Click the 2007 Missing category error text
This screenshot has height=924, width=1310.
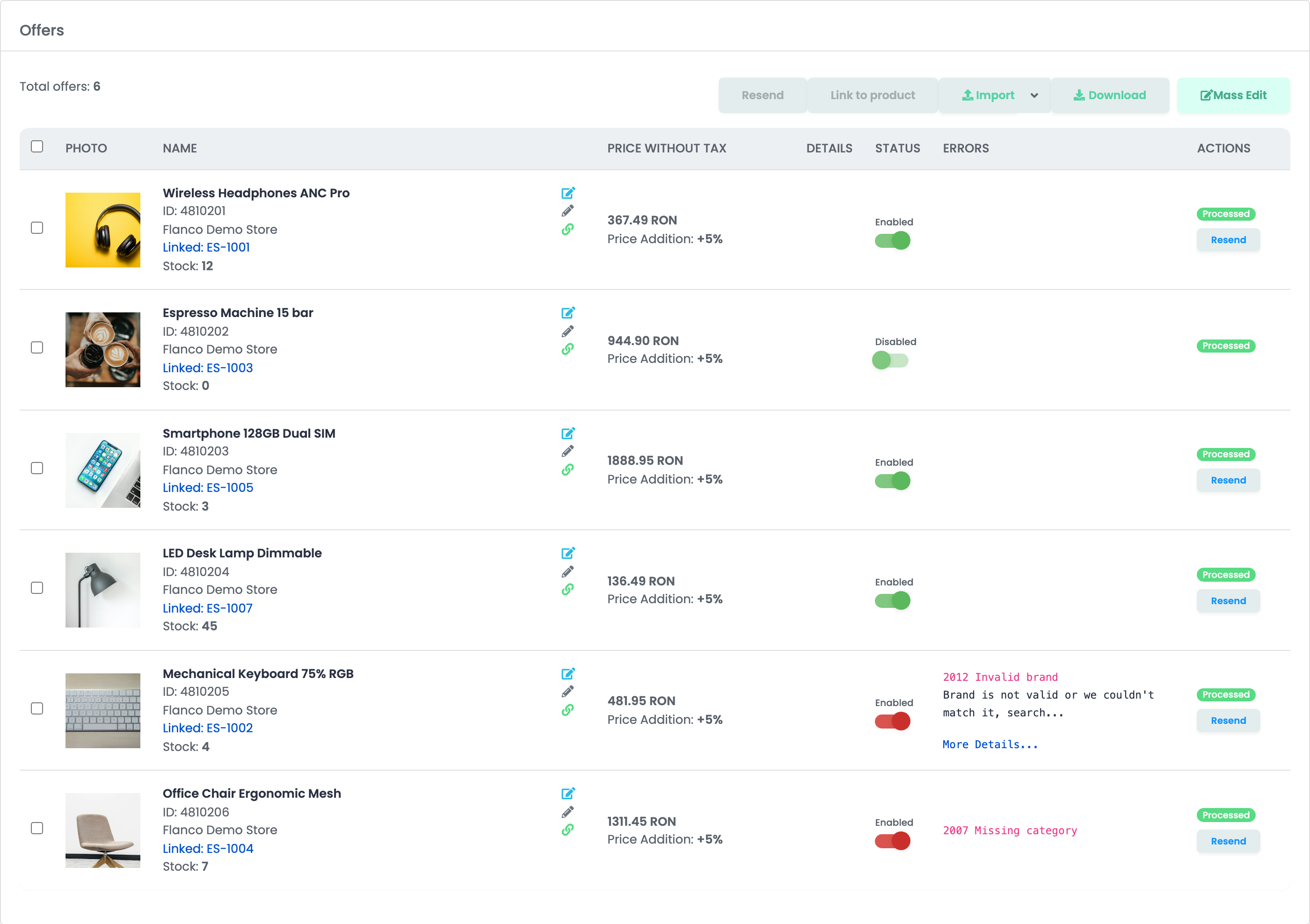1010,830
